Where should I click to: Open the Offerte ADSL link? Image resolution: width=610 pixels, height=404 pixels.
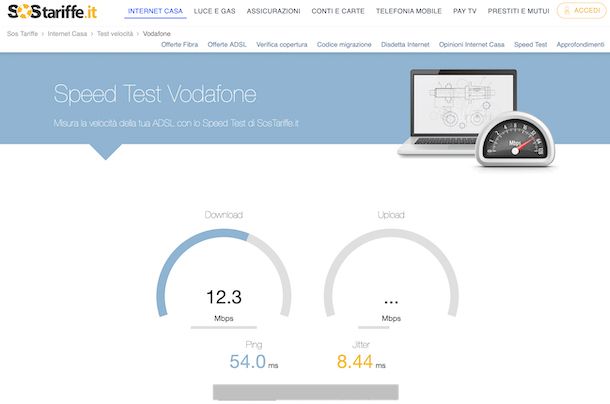pos(227,44)
